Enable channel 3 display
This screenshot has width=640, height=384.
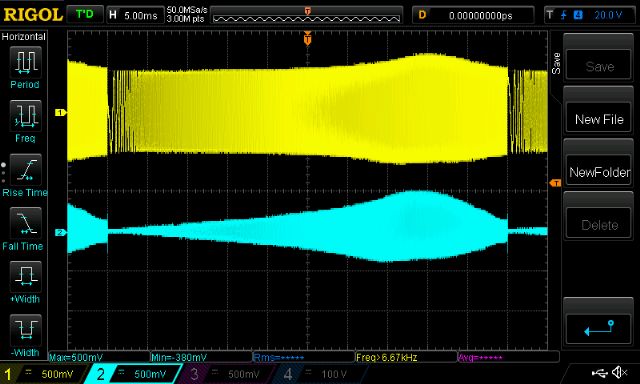227,374
